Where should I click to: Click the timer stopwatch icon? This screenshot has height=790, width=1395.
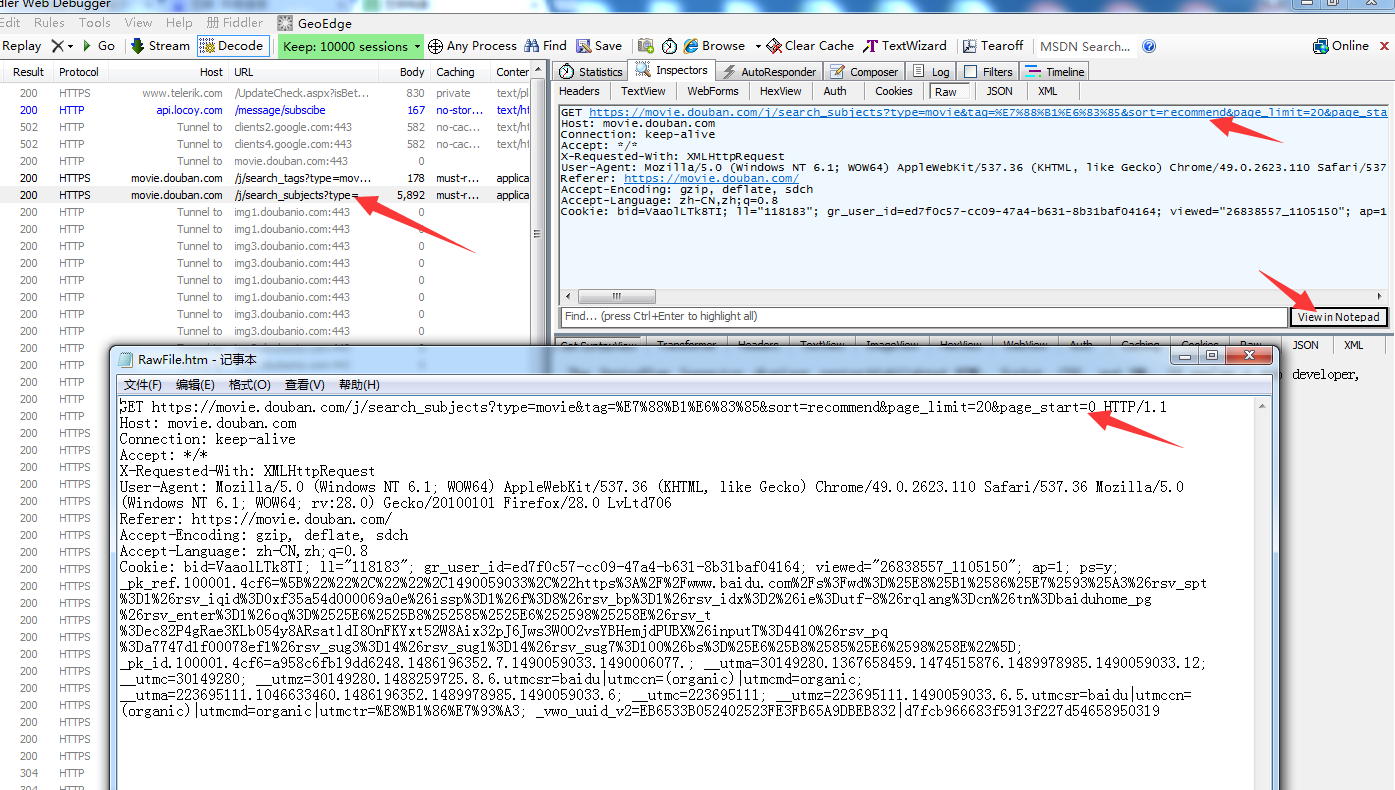click(668, 46)
